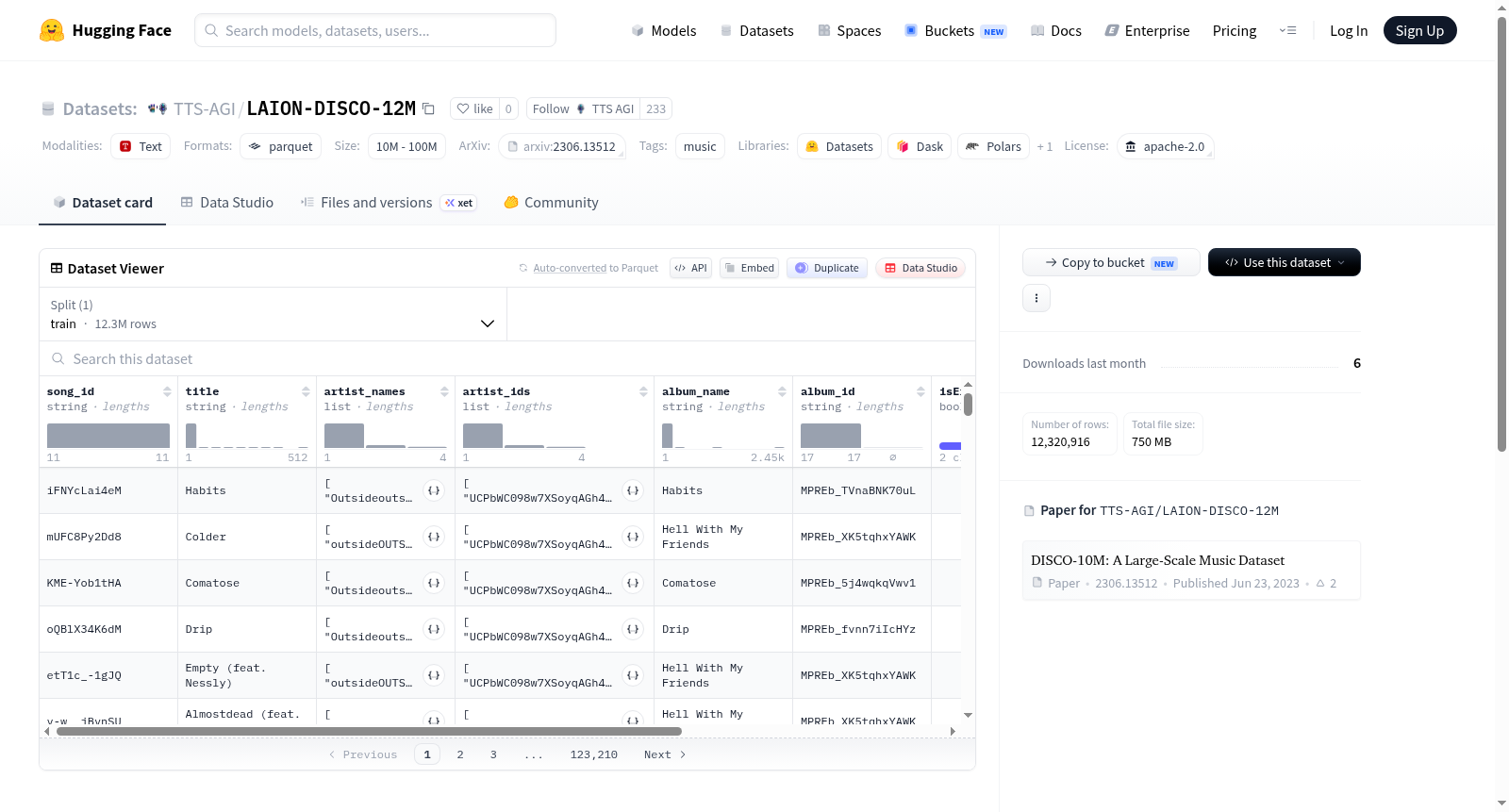Click the search magnifier in dataset search
The width and height of the screenshot is (1509, 812).
pyautogui.click(x=58, y=359)
